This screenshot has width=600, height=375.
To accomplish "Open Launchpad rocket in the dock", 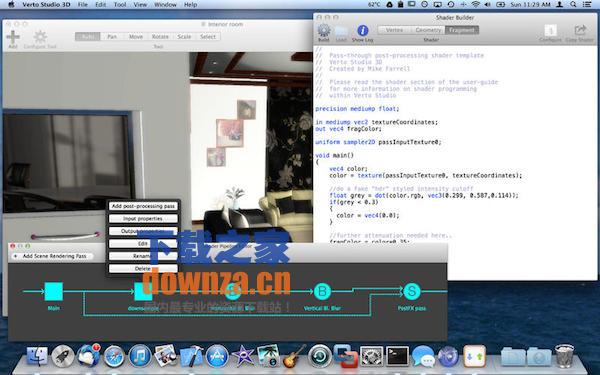I will point(63,356).
